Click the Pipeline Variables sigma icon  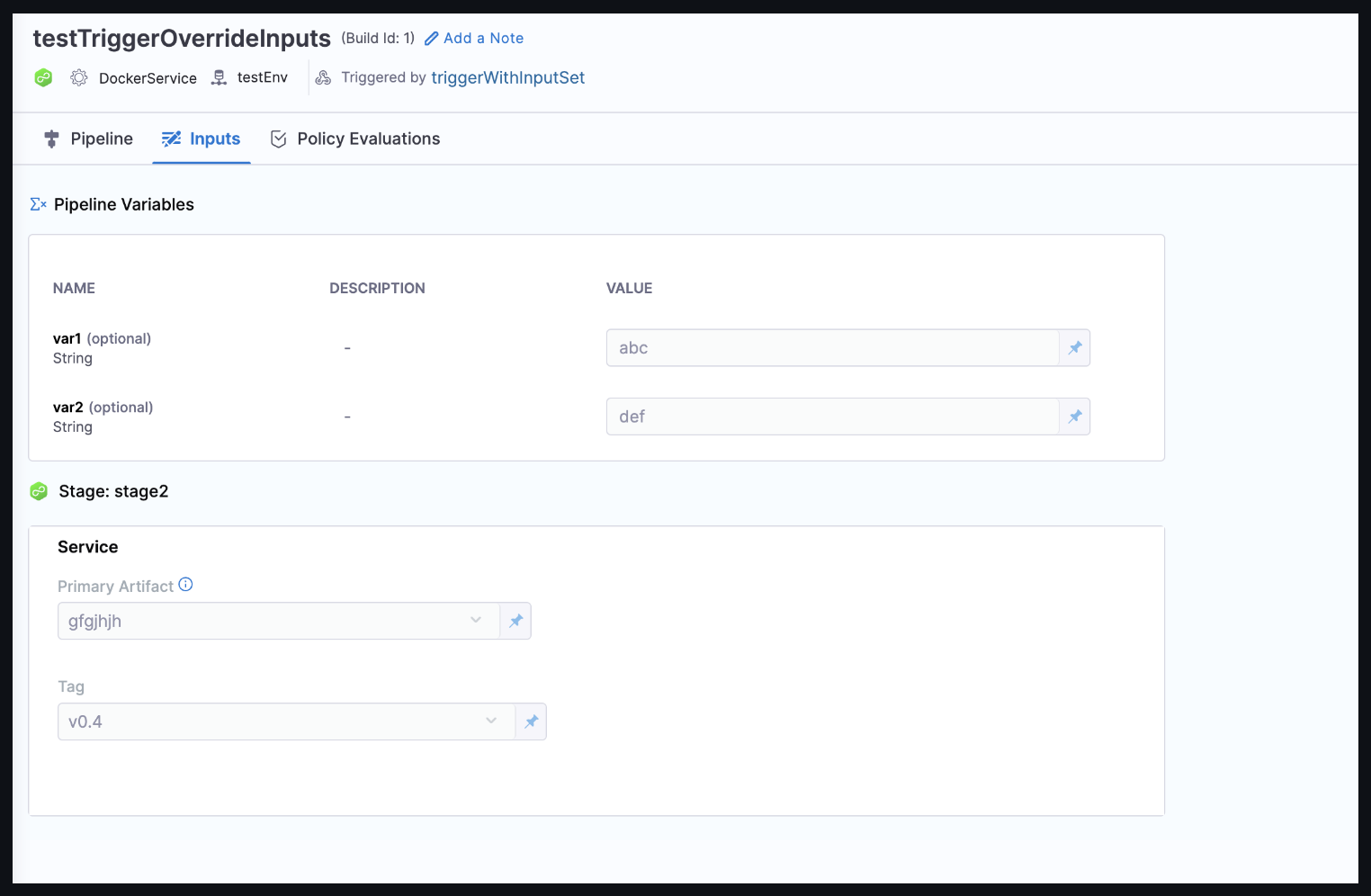tap(38, 204)
